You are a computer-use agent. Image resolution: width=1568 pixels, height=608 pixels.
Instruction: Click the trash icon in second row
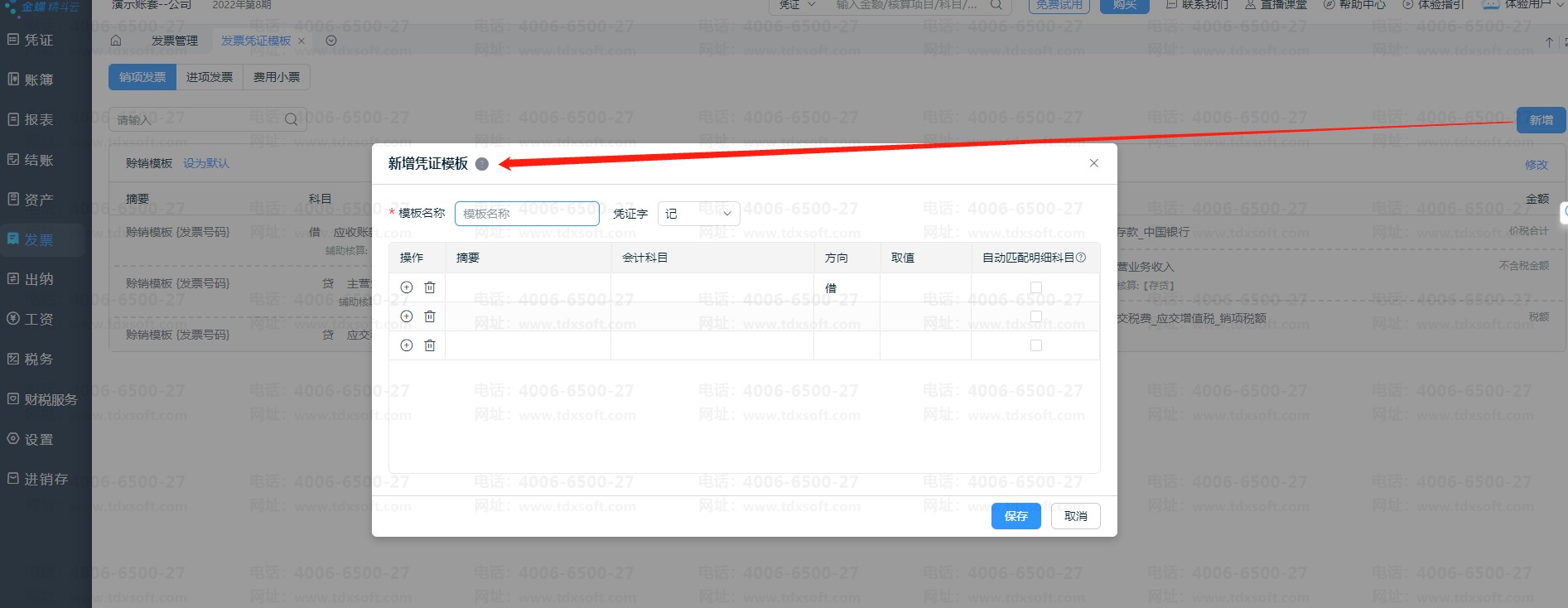coord(430,316)
